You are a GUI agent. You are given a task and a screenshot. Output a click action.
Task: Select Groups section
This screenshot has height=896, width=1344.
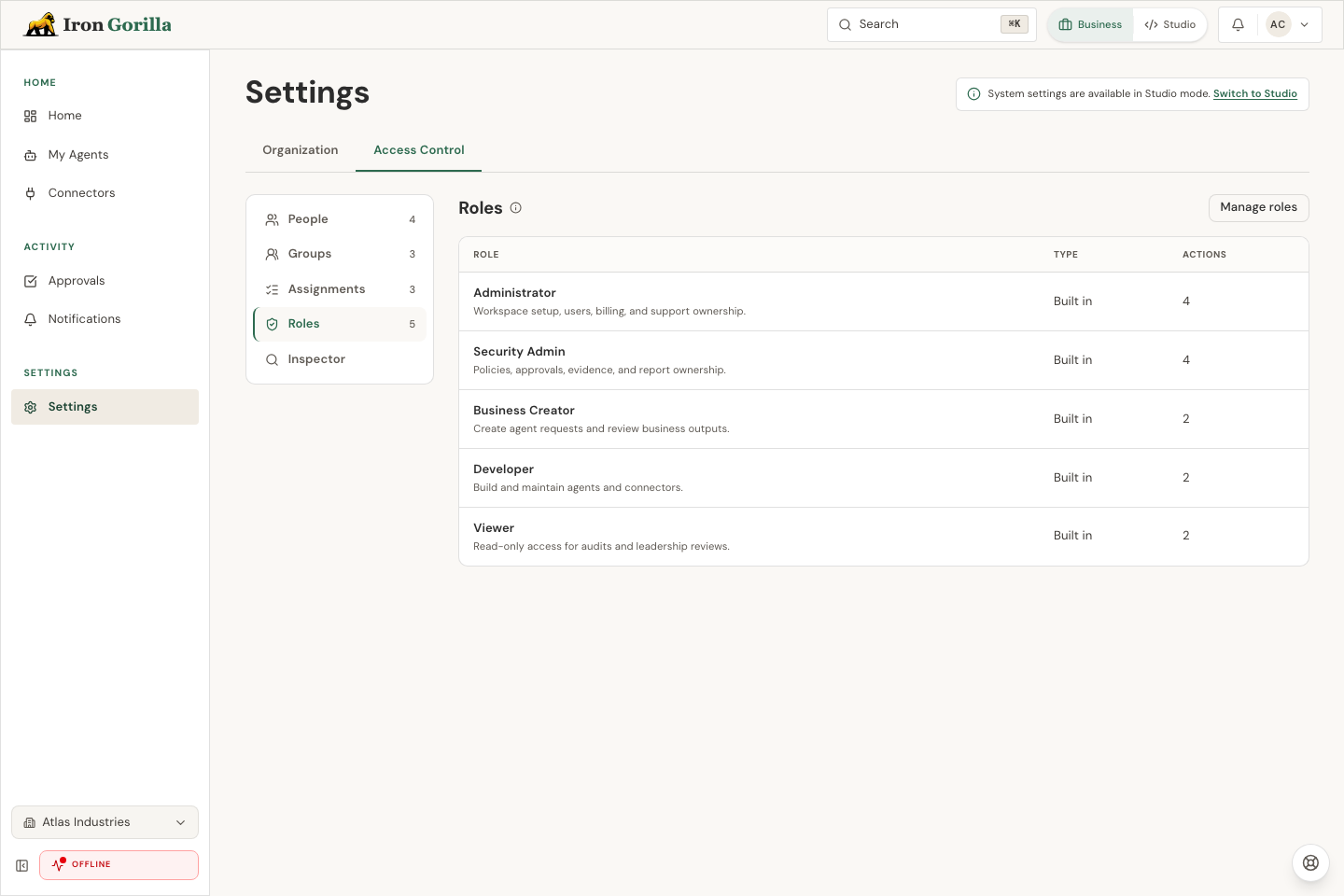[x=340, y=254]
